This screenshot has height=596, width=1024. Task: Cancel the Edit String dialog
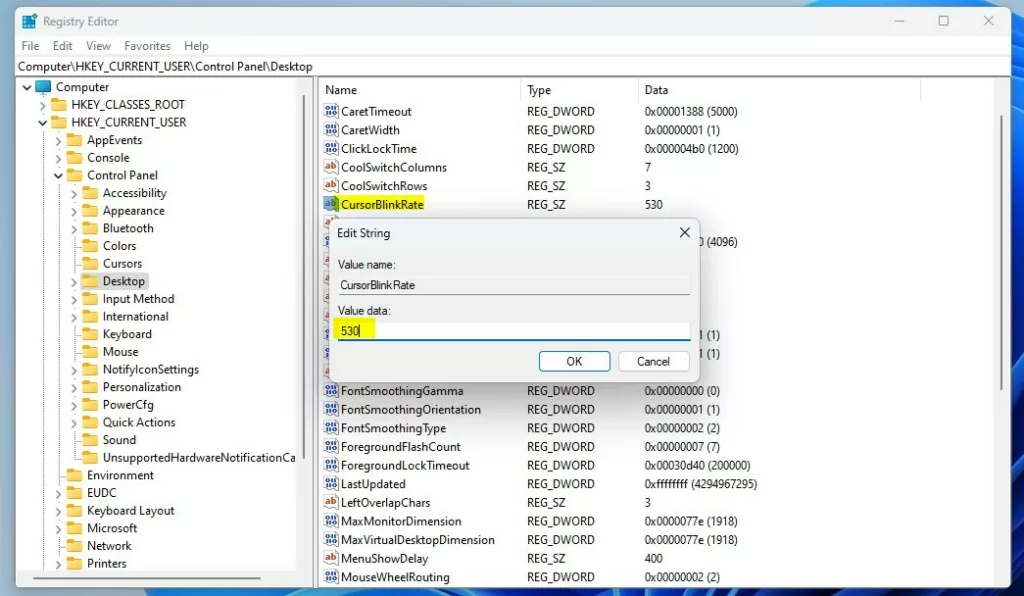(x=653, y=361)
